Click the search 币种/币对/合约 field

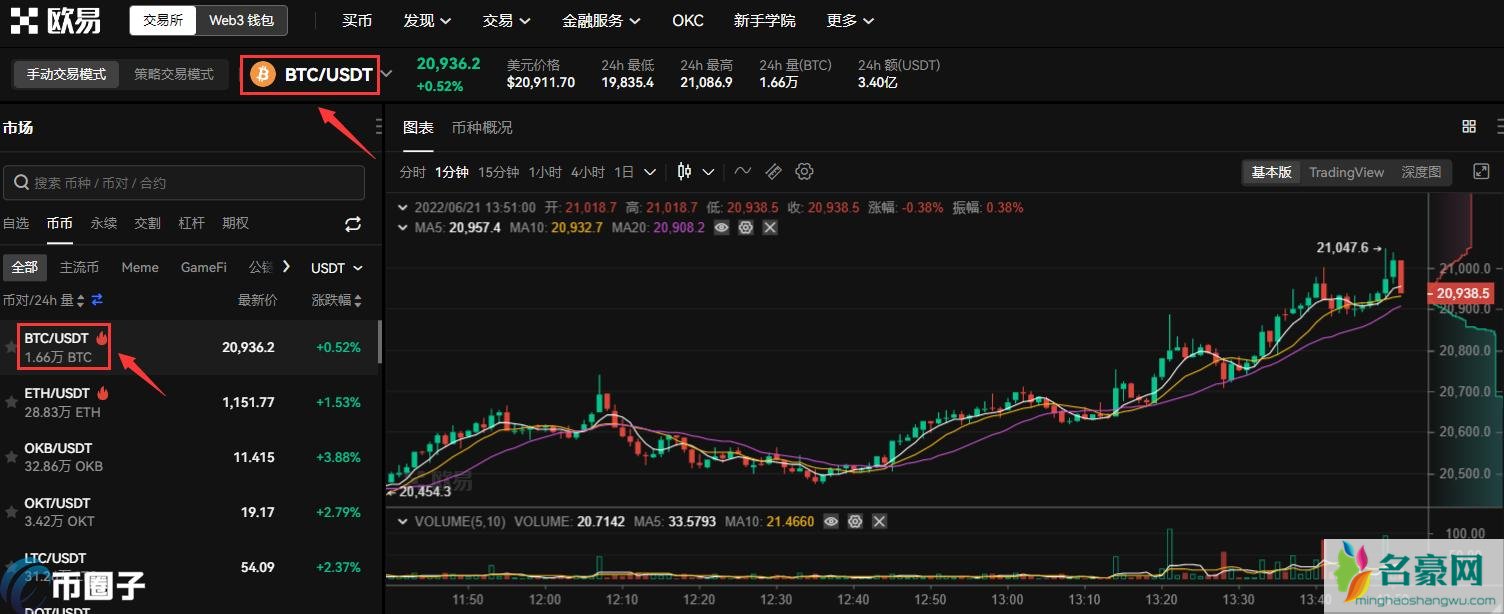pos(184,183)
